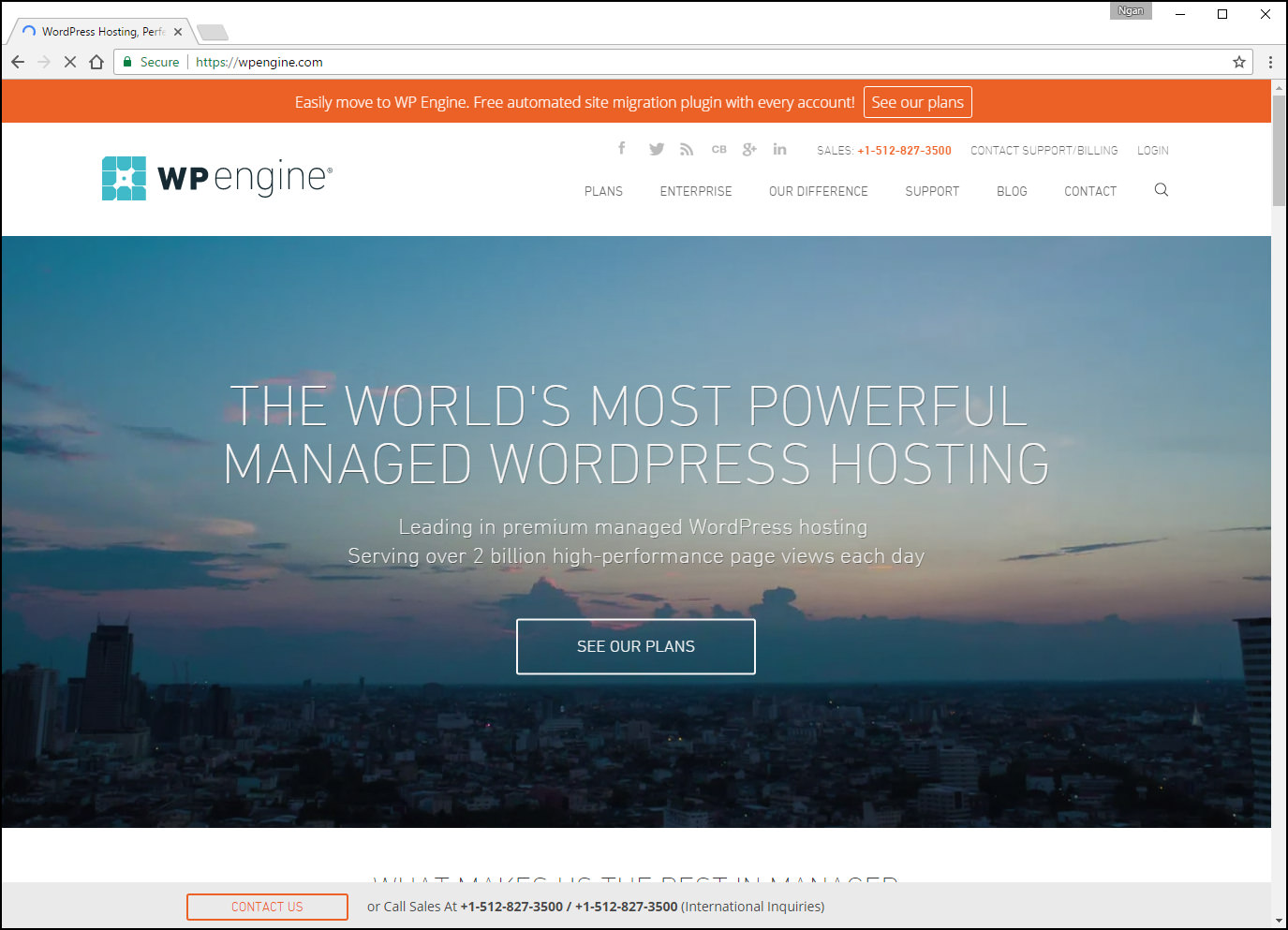Open the Chrome three-dot menu
The height and width of the screenshot is (930, 1288).
[1270, 62]
